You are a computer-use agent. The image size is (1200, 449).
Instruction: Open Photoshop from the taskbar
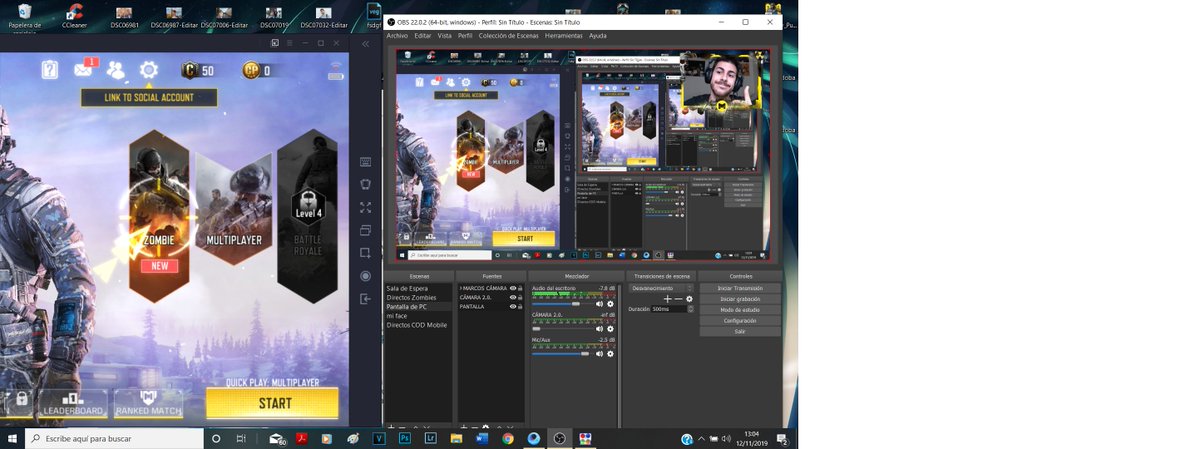(405, 438)
